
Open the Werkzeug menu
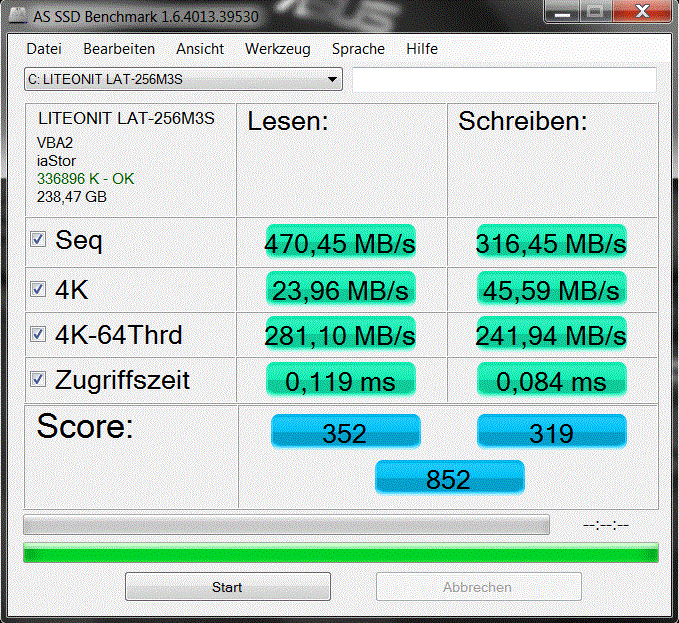coord(278,49)
